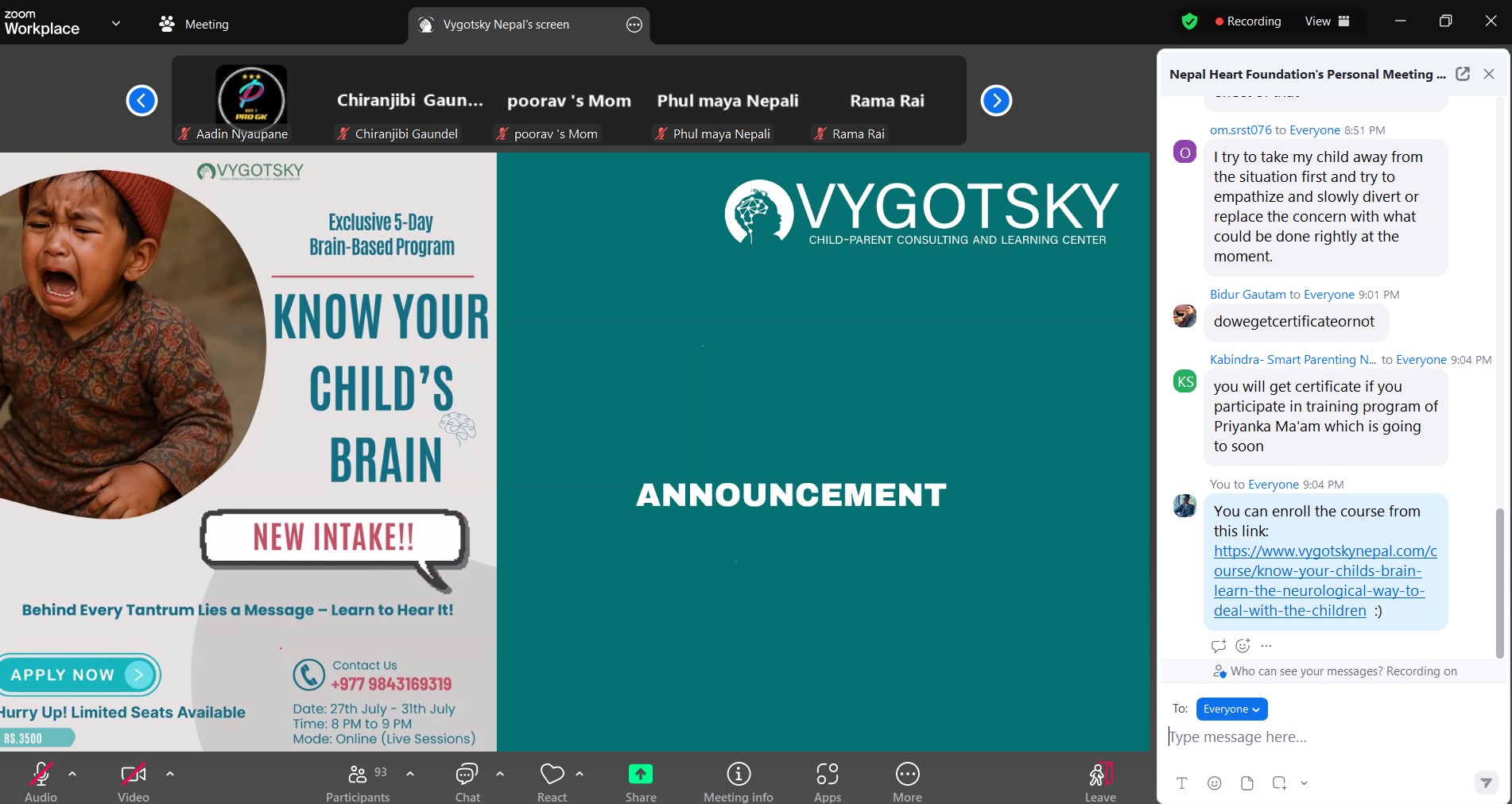Click the emoji picker in chat composer
Image resolution: width=1512 pixels, height=804 pixels.
[1214, 783]
